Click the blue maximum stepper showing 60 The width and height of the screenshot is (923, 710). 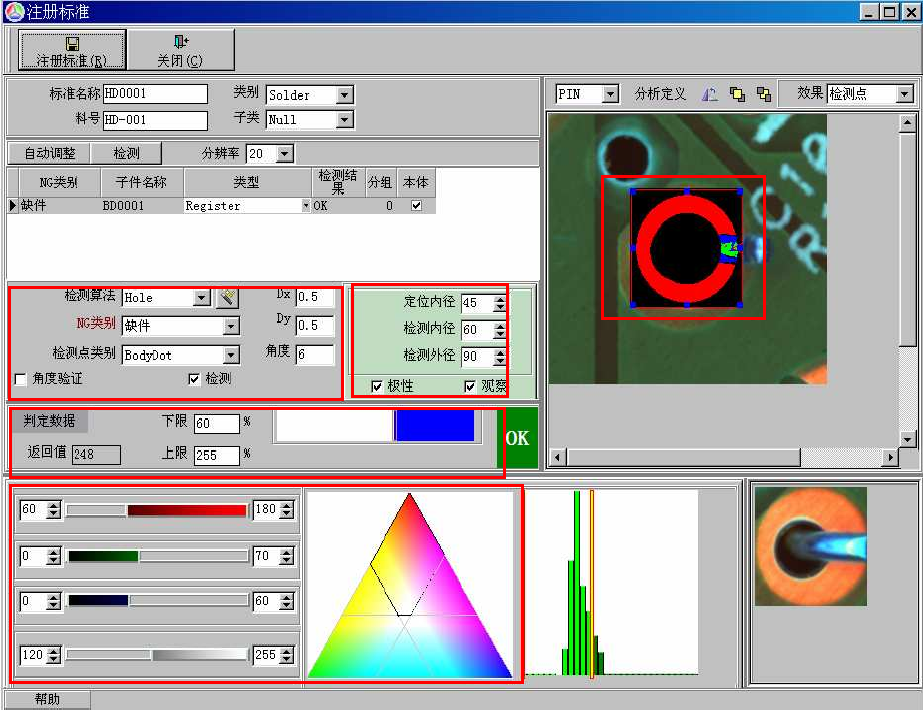click(287, 601)
